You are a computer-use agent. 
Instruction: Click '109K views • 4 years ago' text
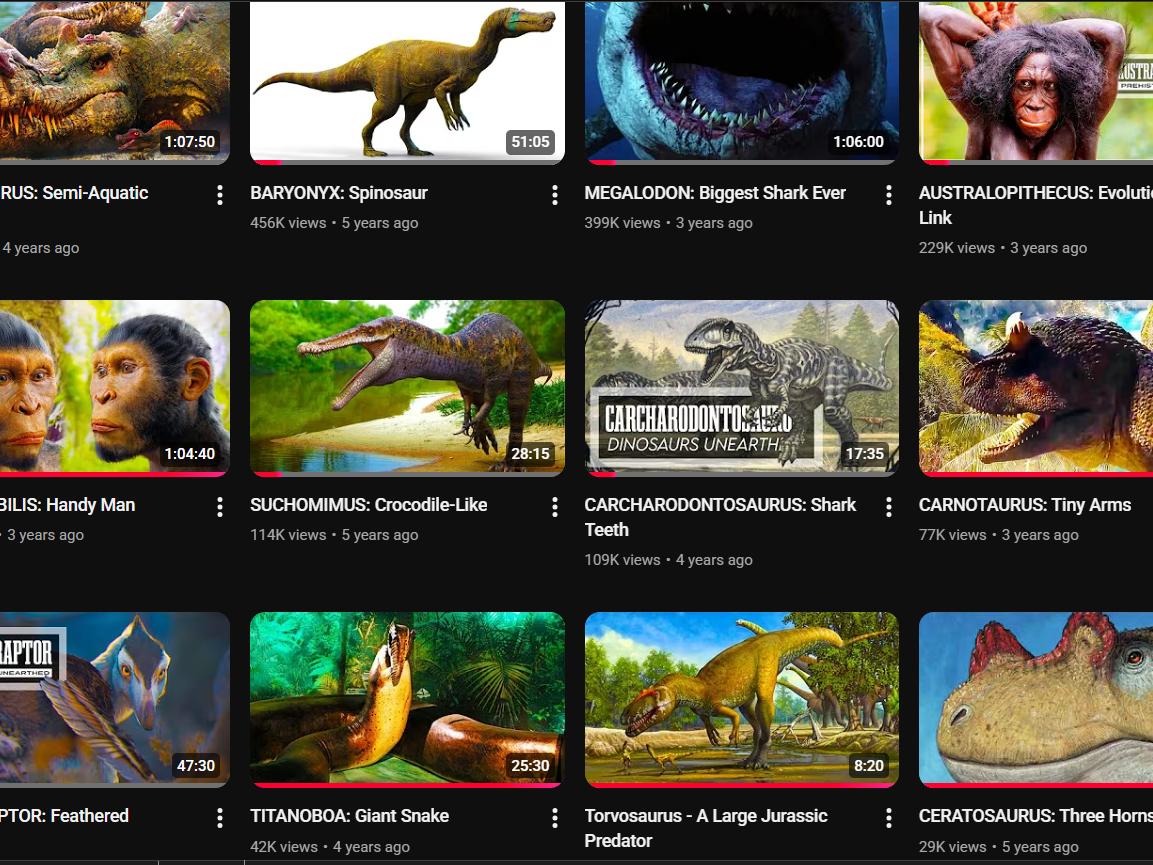coord(668,560)
